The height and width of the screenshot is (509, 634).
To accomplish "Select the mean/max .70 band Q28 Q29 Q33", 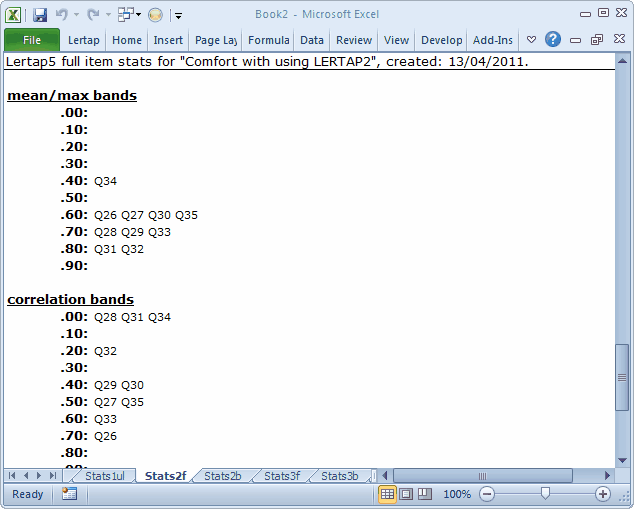I will click(x=132, y=232).
